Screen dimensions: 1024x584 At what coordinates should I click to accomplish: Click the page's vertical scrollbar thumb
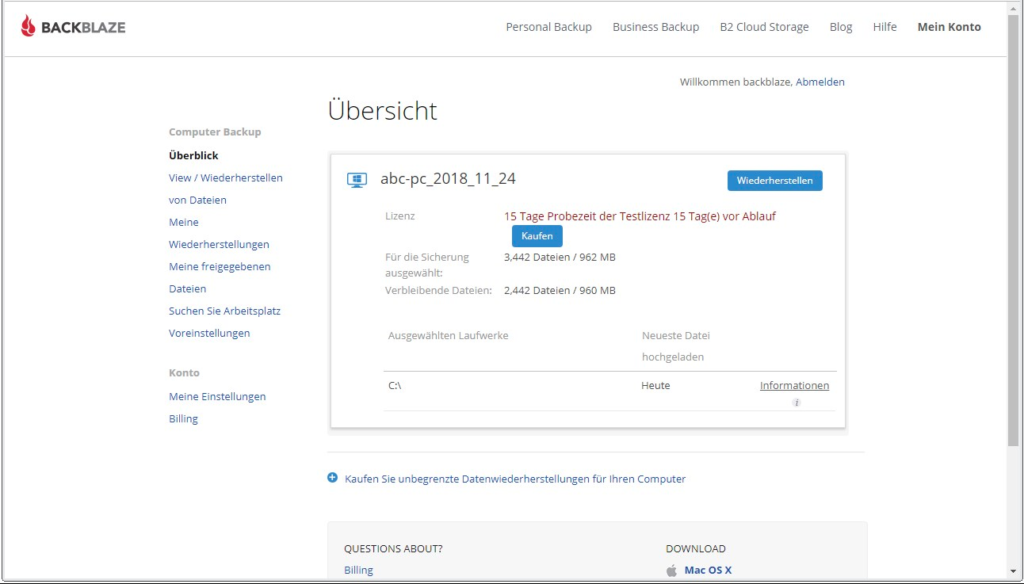pyautogui.click(x=1013, y=230)
